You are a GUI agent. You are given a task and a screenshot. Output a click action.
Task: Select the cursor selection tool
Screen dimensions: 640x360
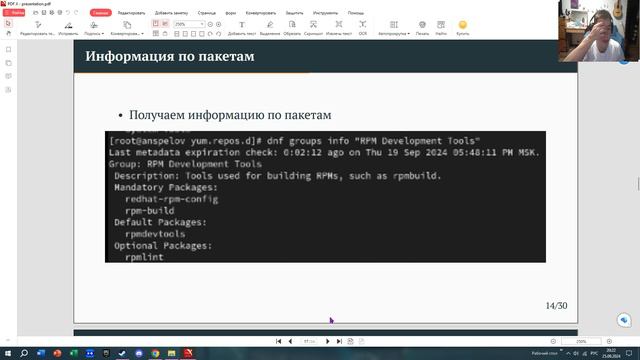[8, 24]
